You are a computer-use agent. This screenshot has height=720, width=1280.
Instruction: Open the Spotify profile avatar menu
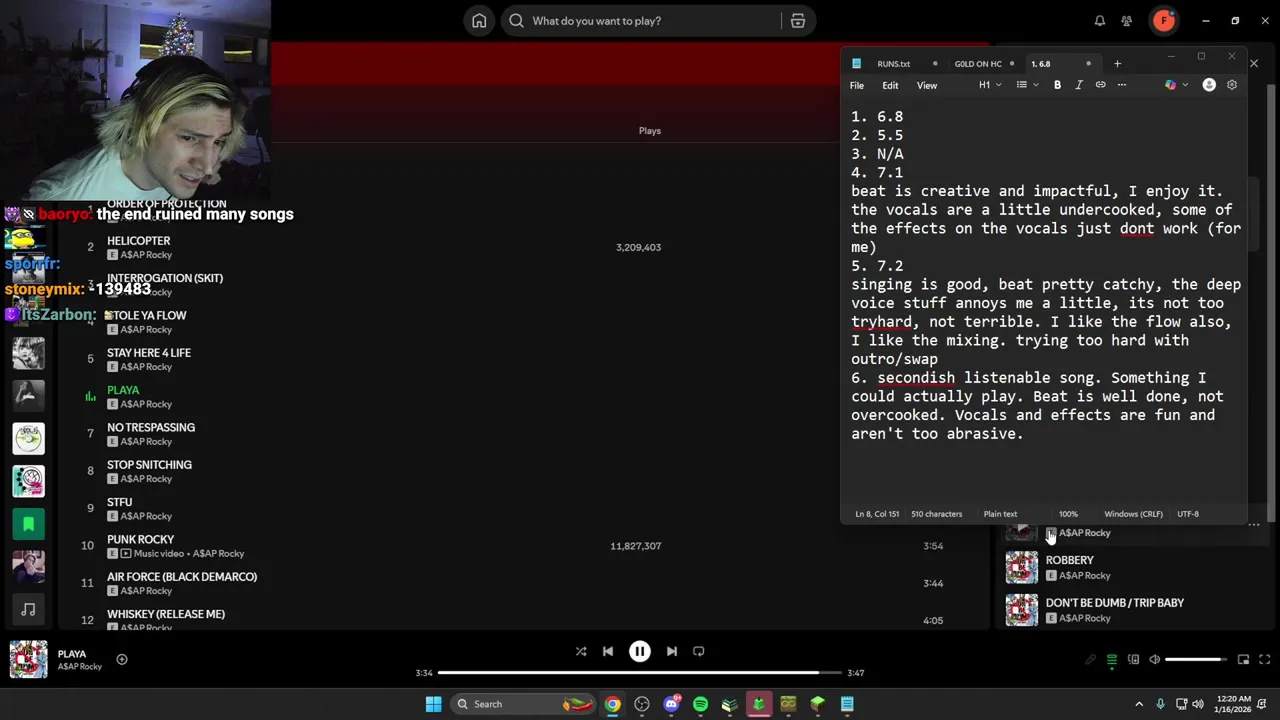[1164, 20]
